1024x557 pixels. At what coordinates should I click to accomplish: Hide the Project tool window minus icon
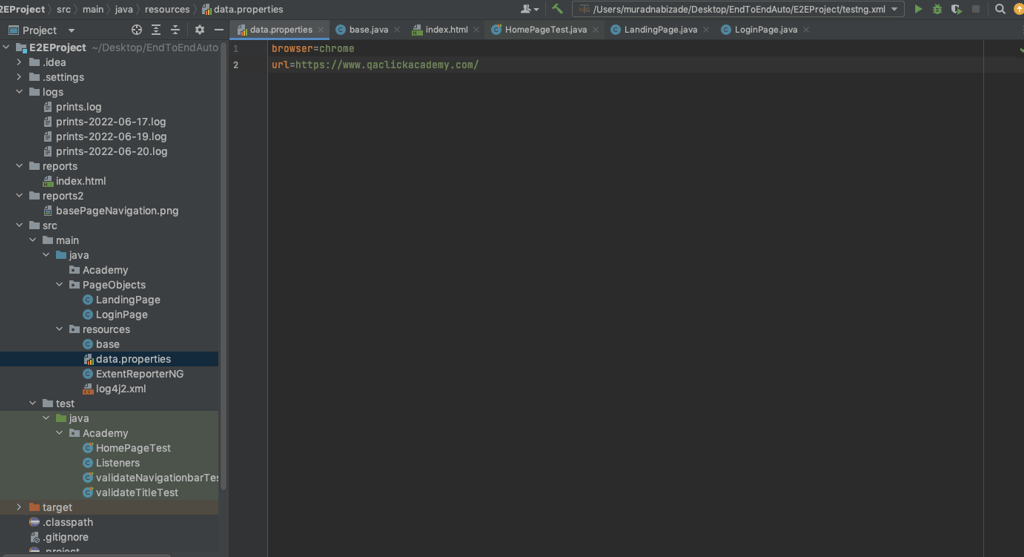(x=219, y=30)
